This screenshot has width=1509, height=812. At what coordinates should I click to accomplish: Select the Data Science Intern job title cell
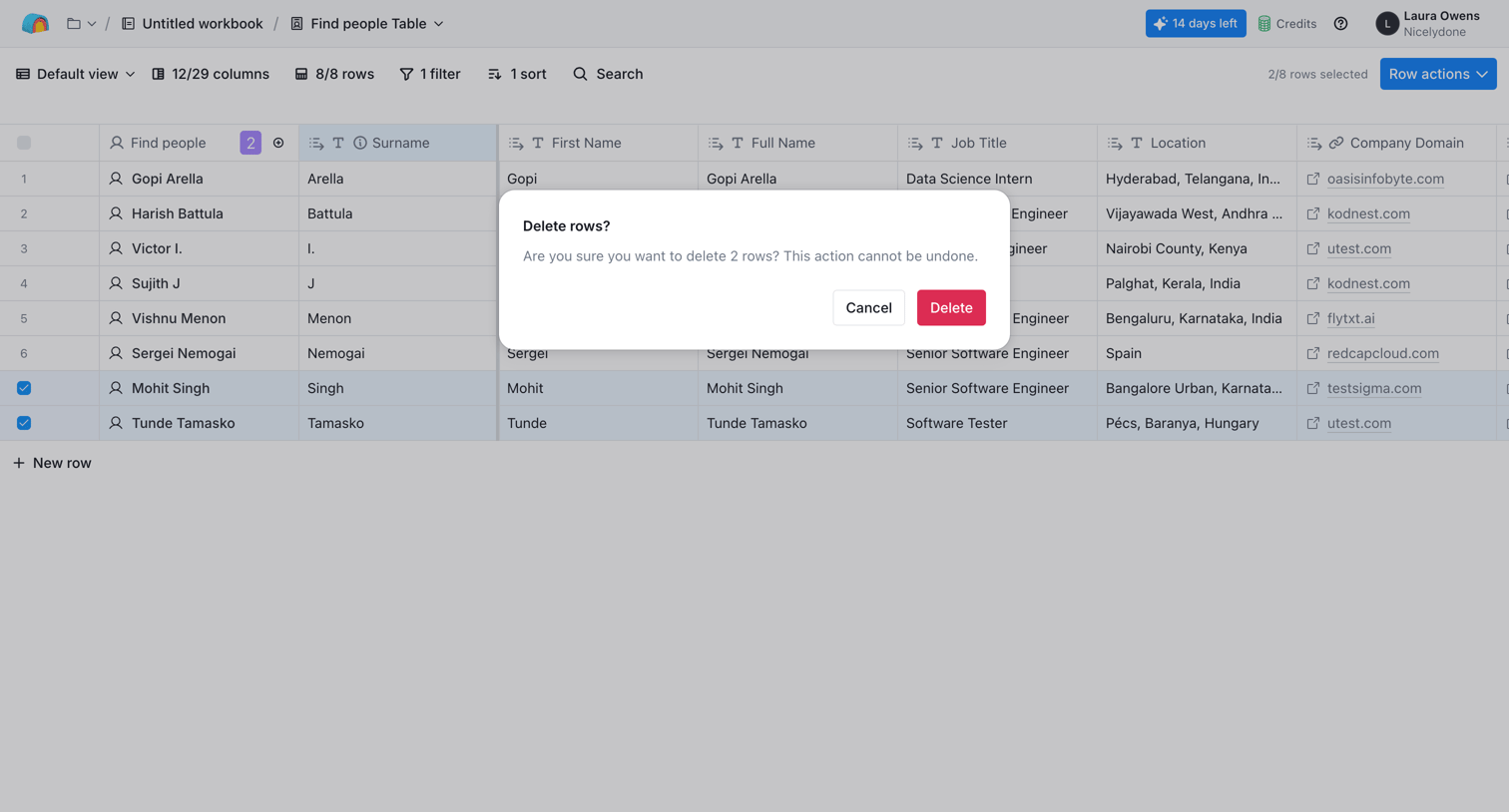(997, 179)
